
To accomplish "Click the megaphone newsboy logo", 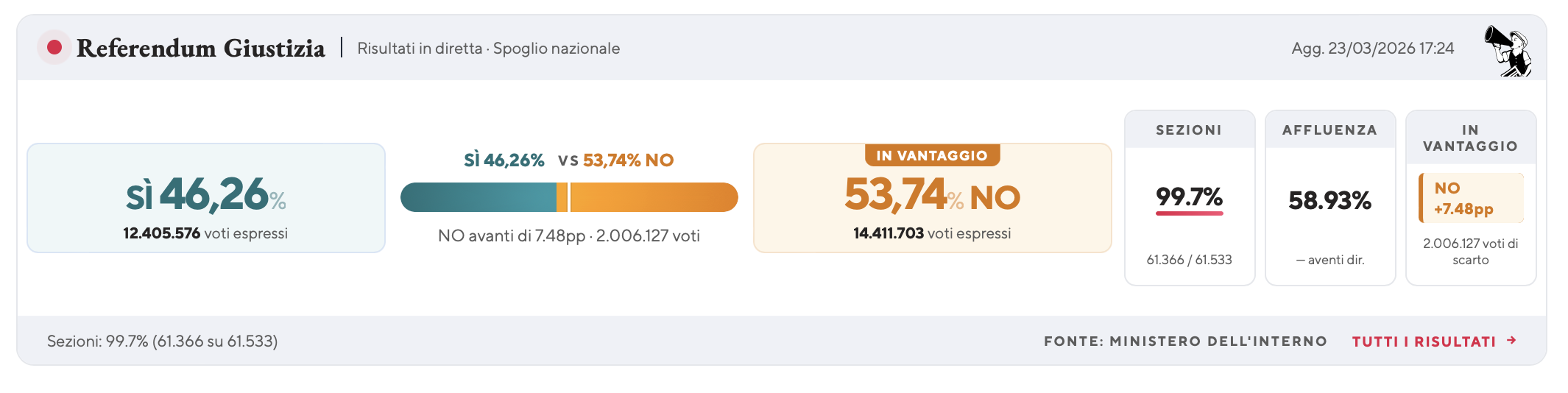I will point(1507,50).
